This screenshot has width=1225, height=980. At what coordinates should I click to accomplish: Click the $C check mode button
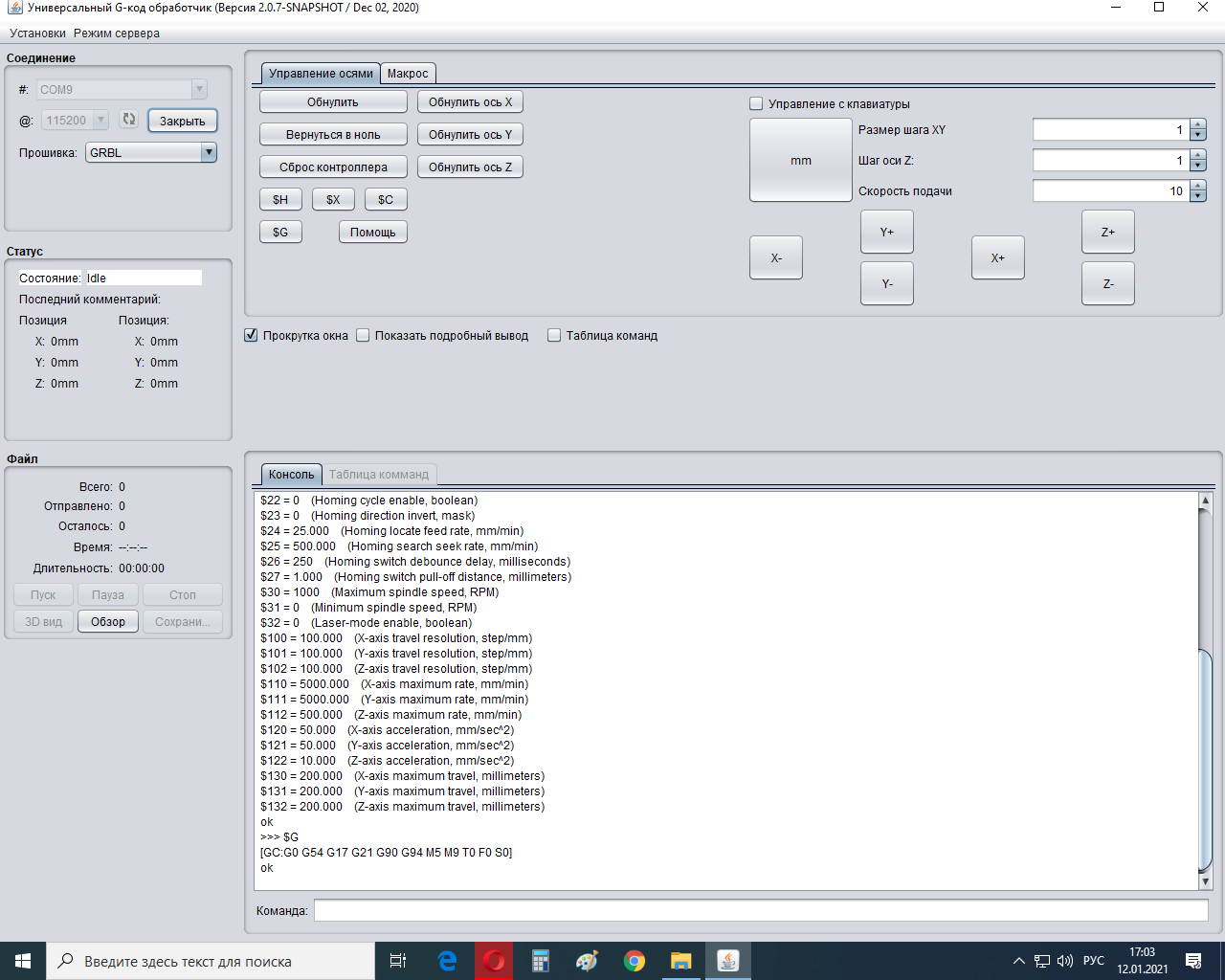point(386,200)
